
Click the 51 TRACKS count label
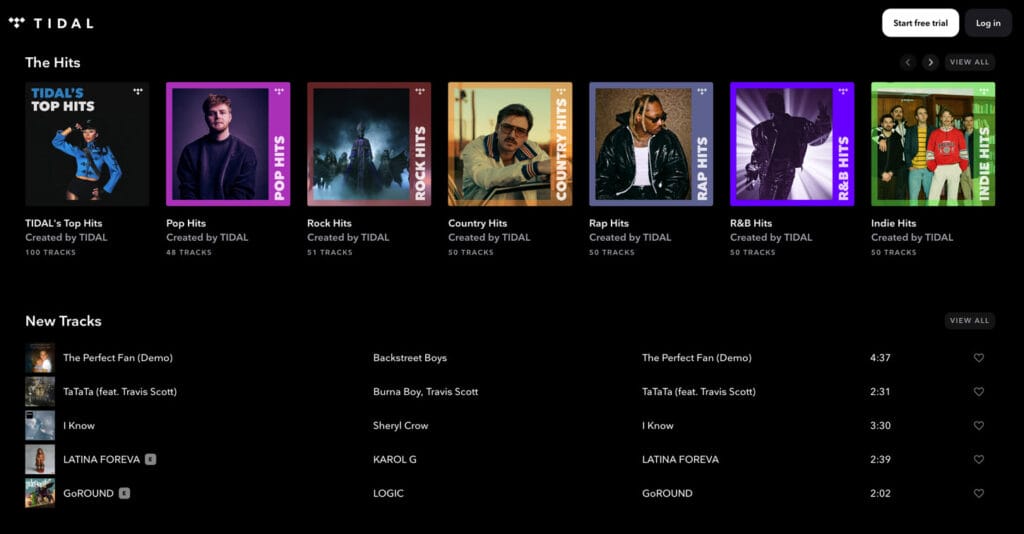(x=330, y=252)
